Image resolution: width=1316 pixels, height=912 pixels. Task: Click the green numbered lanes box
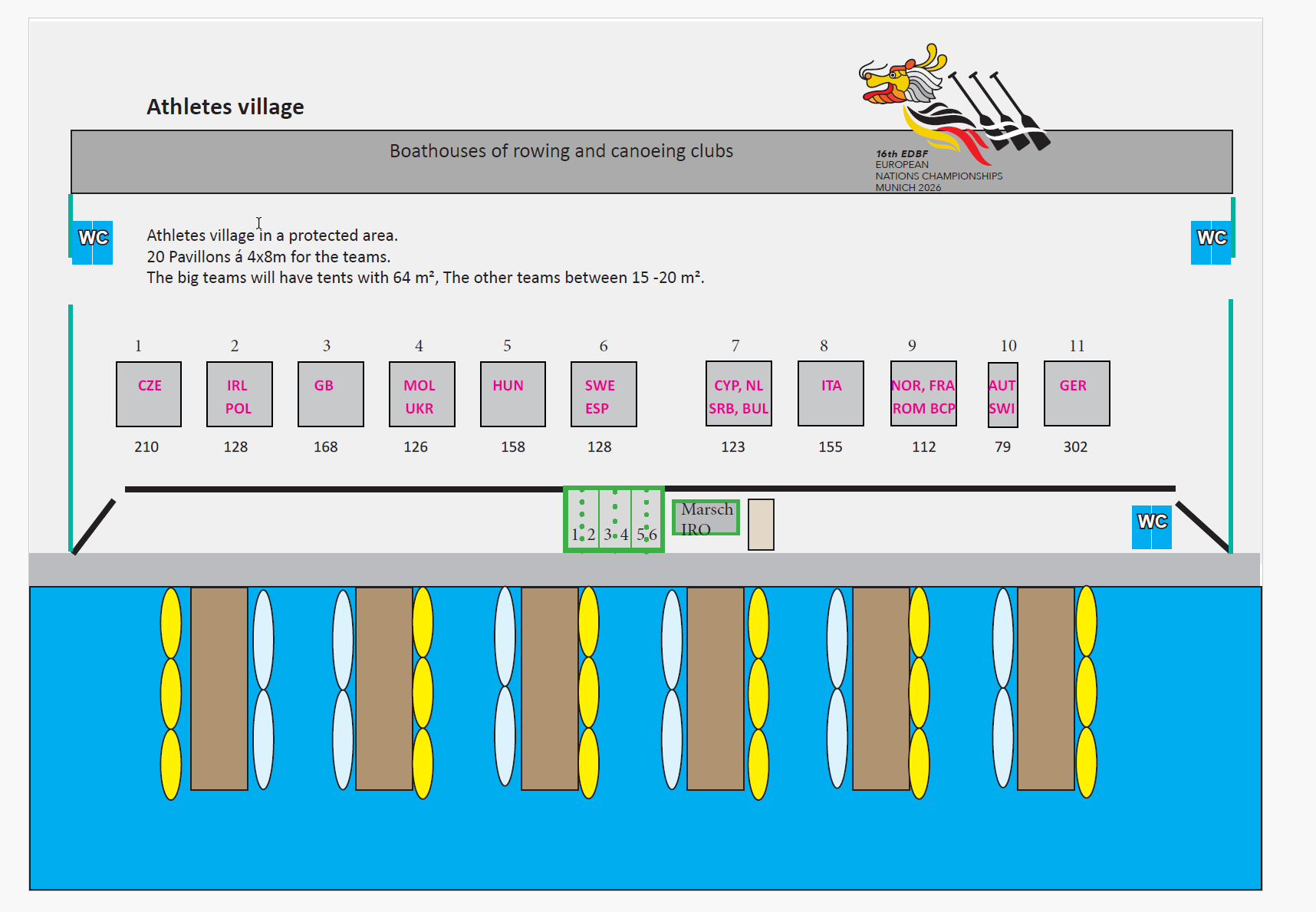click(x=614, y=519)
